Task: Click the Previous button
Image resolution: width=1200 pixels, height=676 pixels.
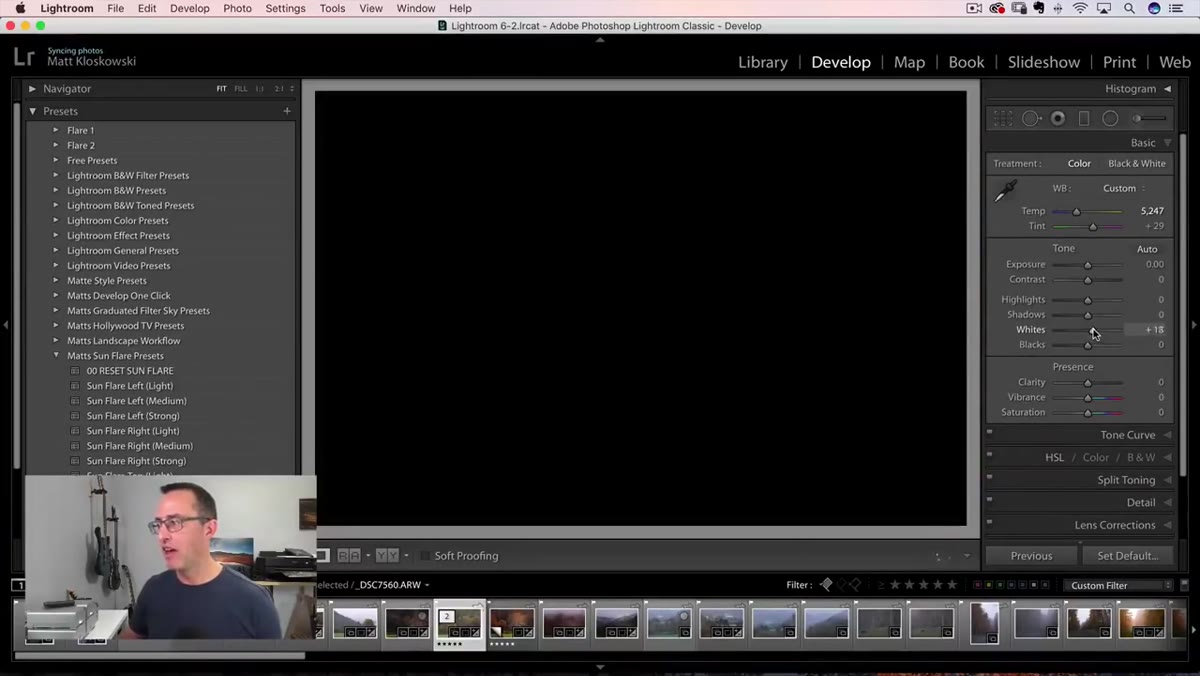Action: click(x=1031, y=556)
